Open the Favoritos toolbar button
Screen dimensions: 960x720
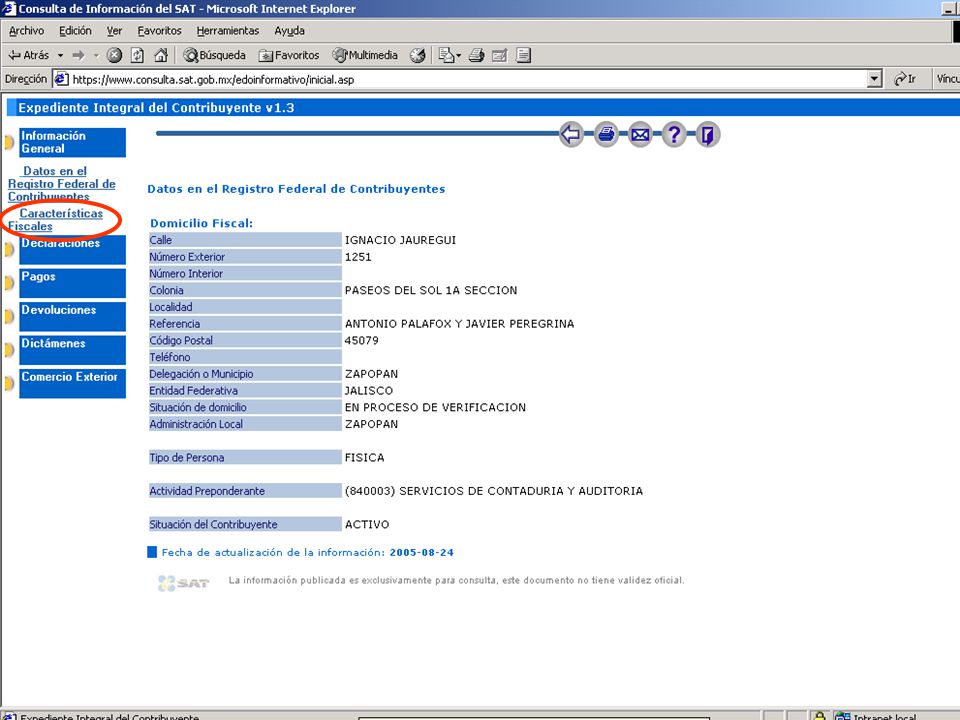[289, 55]
